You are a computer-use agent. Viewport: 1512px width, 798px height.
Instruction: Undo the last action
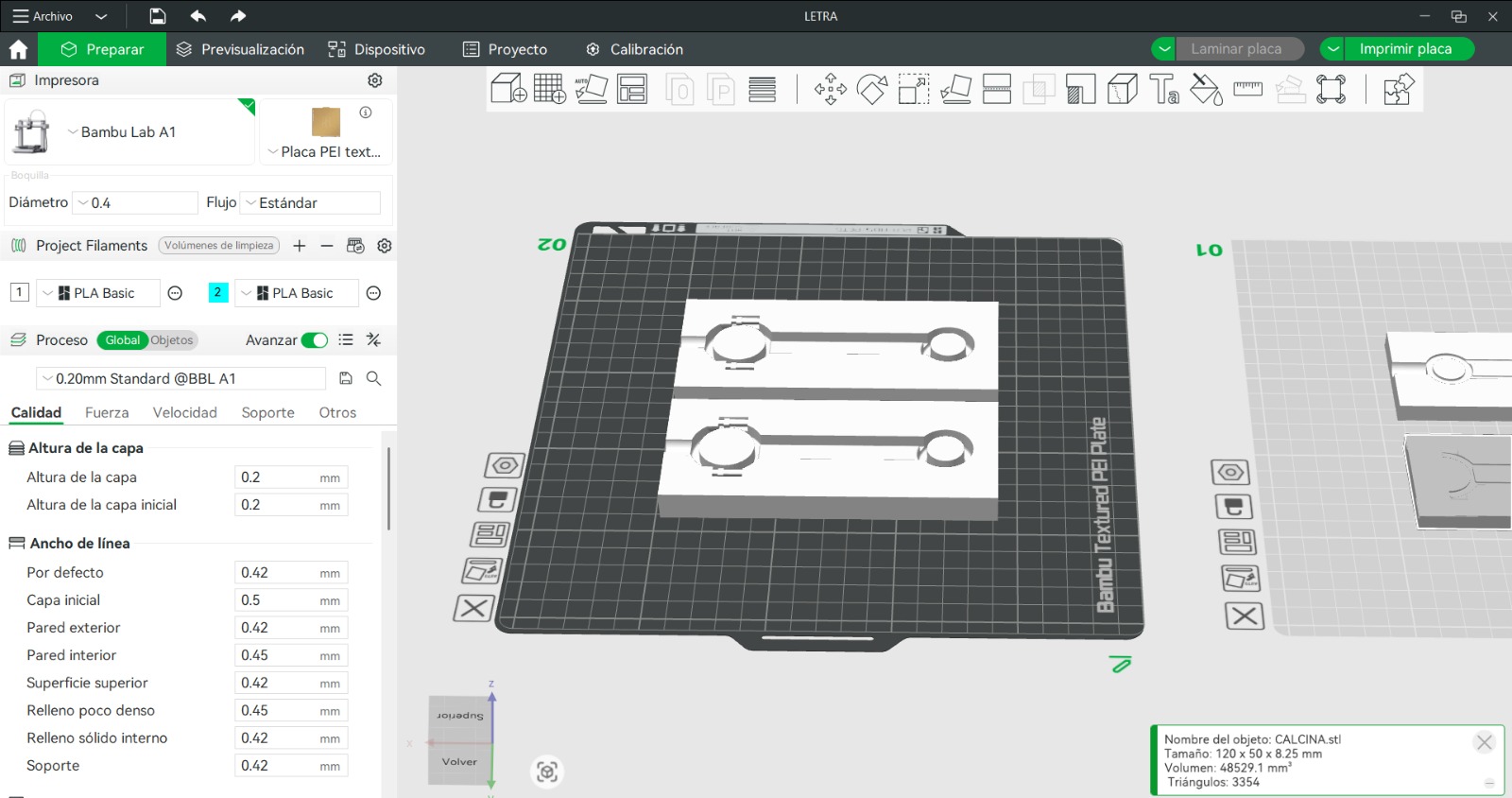198,16
